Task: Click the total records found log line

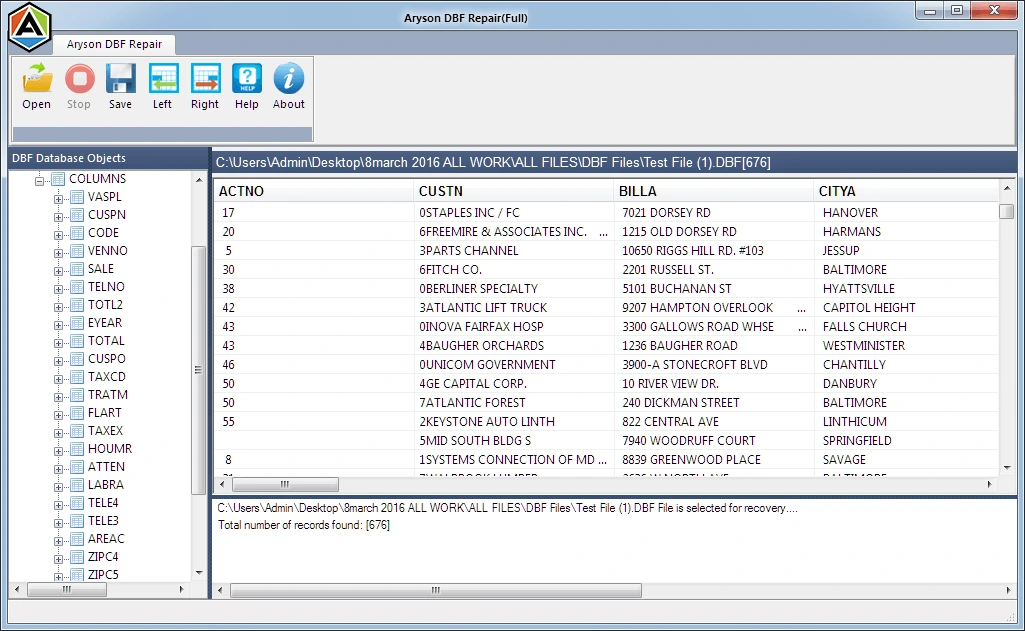Action: point(303,525)
